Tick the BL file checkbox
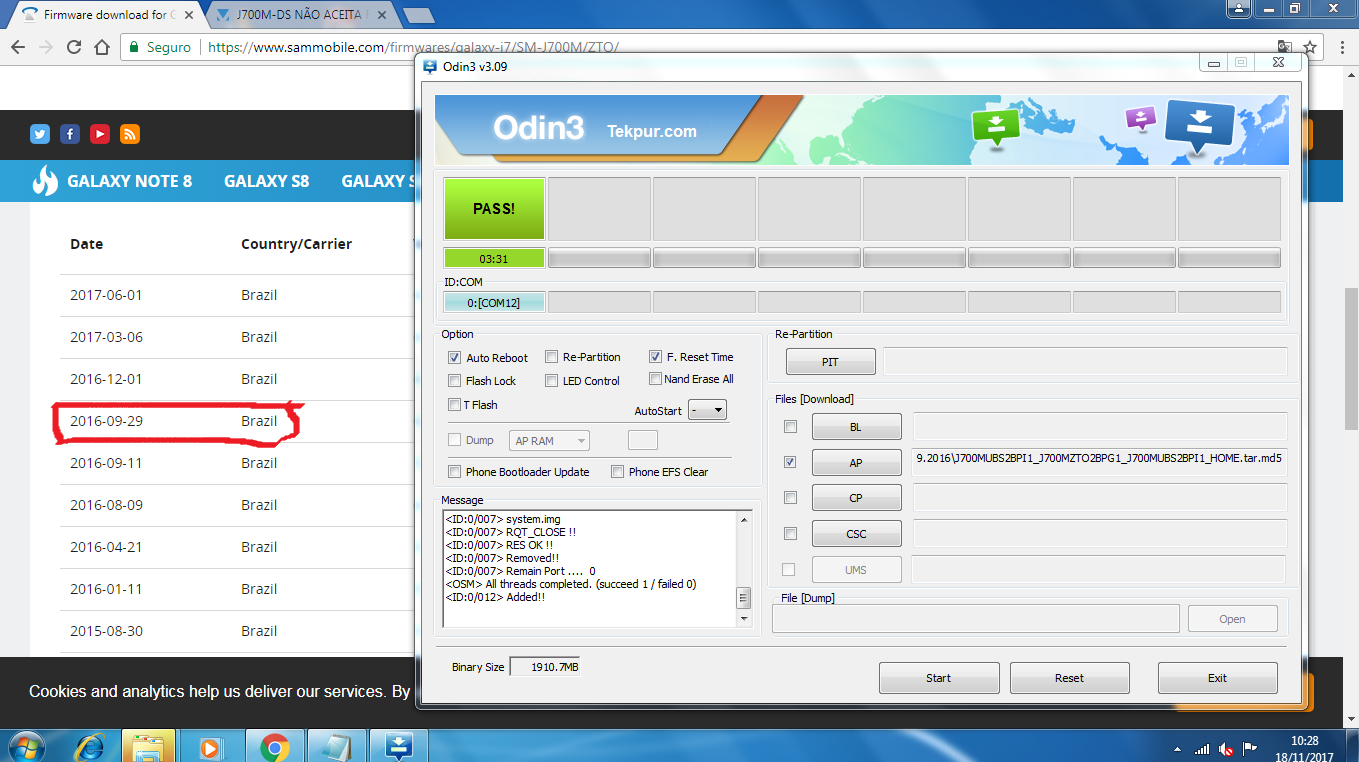 pos(790,427)
